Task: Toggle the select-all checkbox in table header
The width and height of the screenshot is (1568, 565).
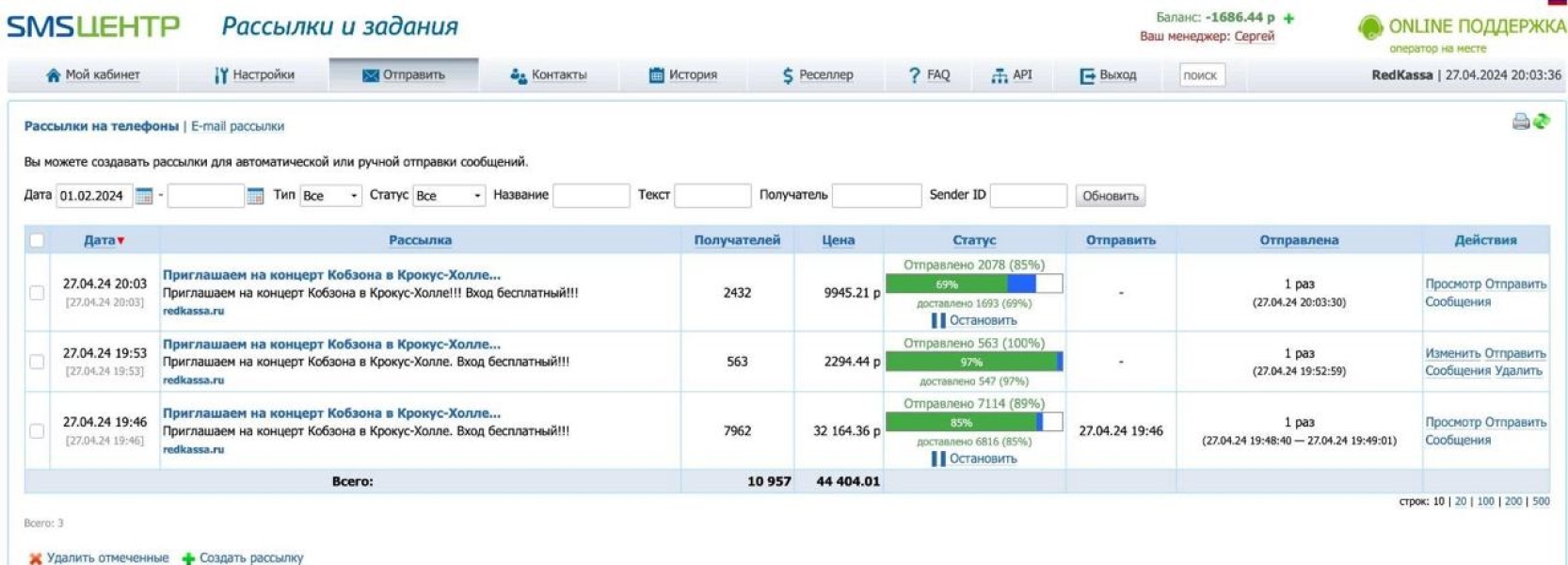Action: (x=37, y=240)
